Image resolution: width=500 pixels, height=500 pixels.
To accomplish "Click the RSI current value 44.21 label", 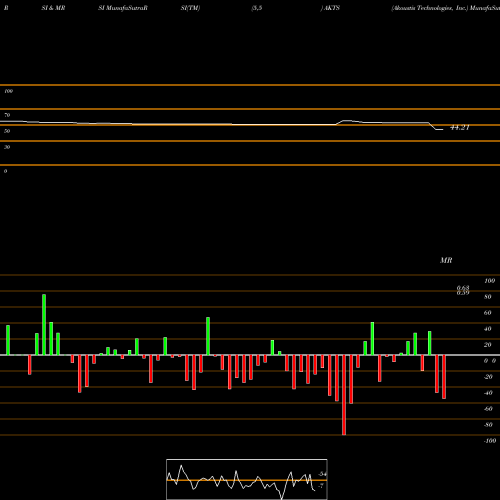I will pos(460,127).
